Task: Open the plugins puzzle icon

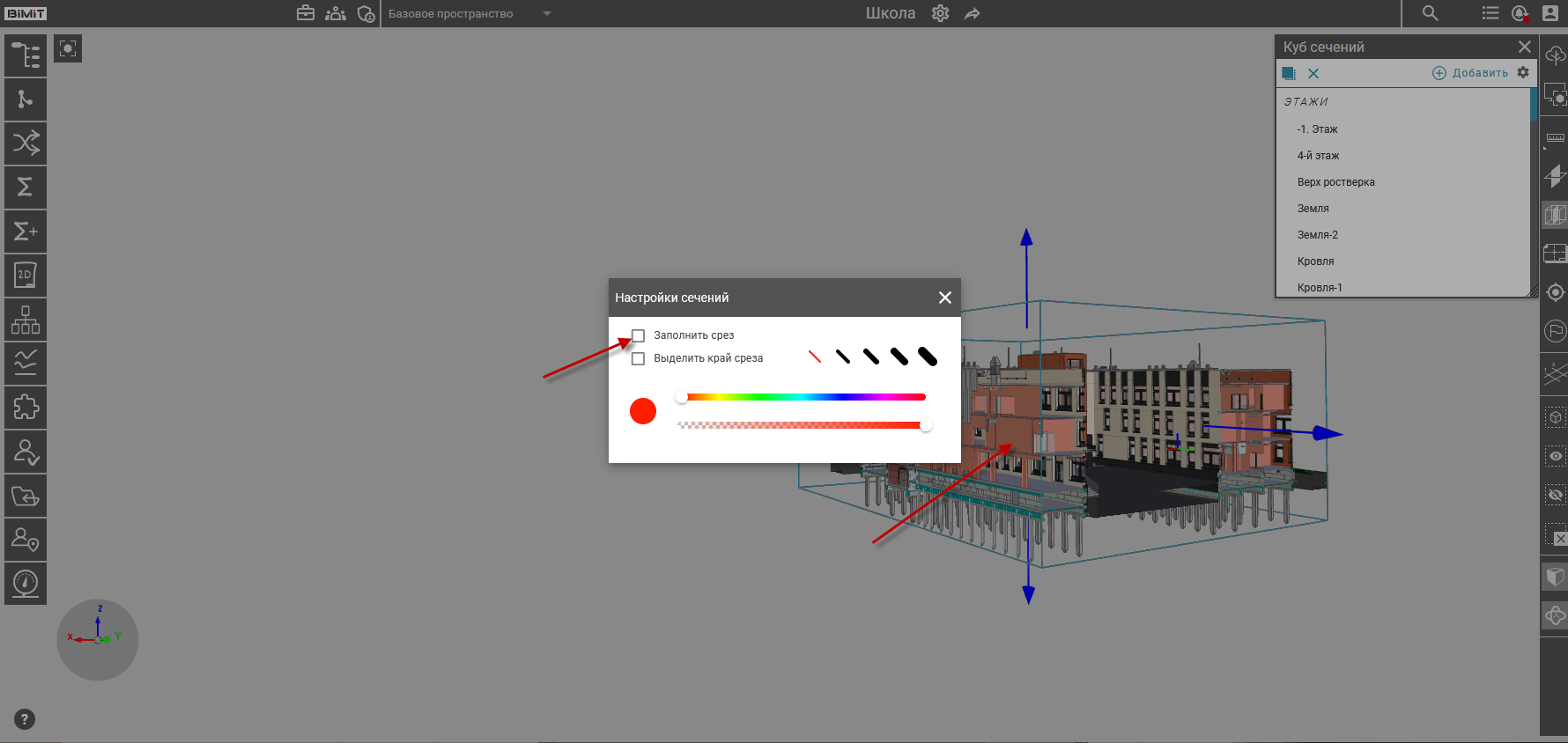Action: coord(26,408)
